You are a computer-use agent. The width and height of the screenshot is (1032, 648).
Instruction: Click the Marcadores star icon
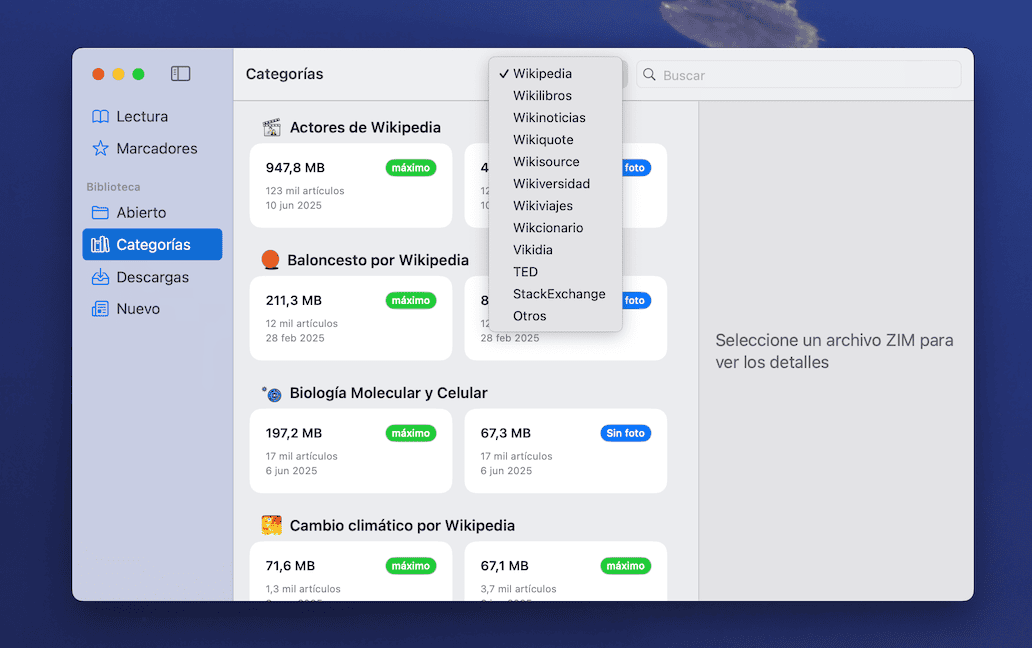click(100, 149)
